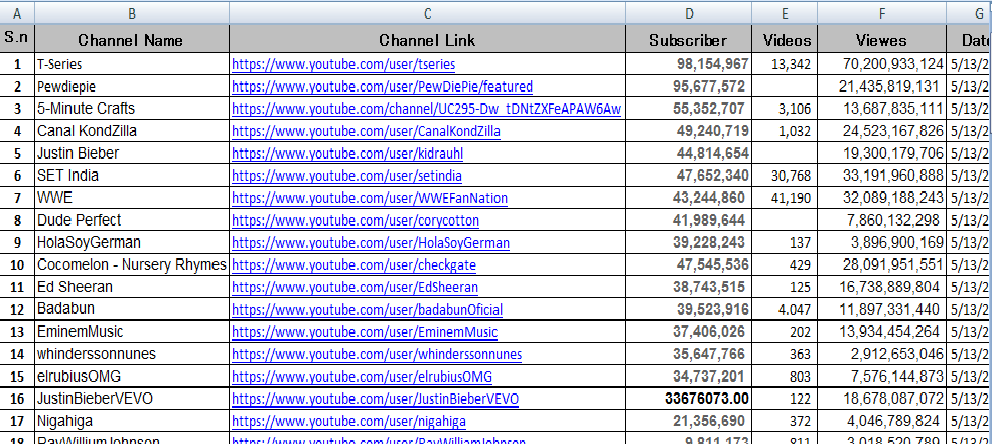Open the elrubiusOMG YouTube link

pos(362,377)
